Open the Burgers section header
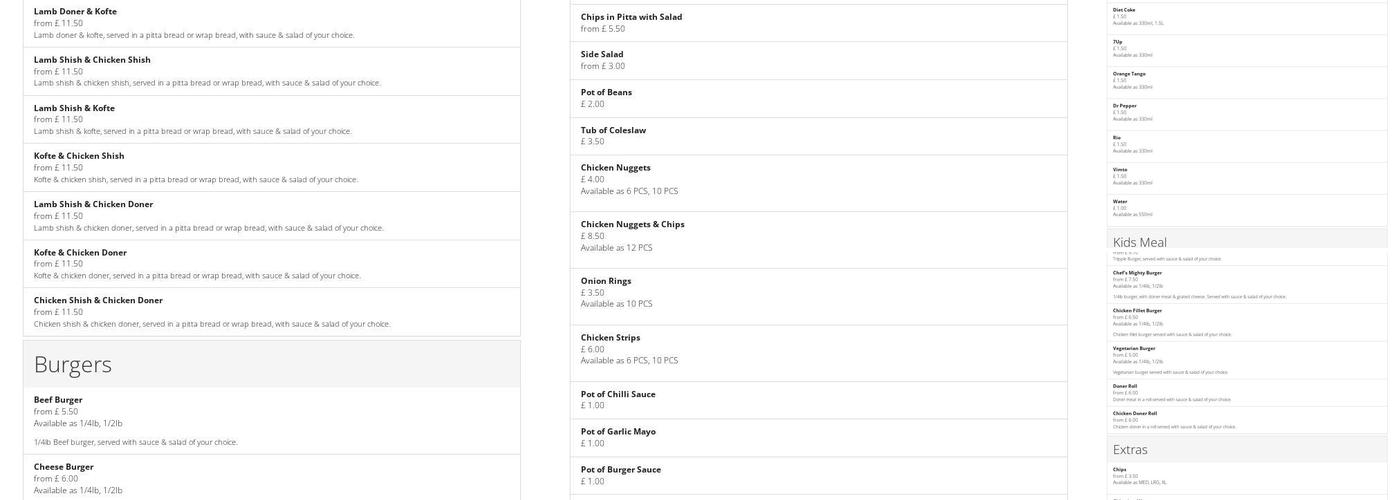1400x500 pixels. pos(72,364)
